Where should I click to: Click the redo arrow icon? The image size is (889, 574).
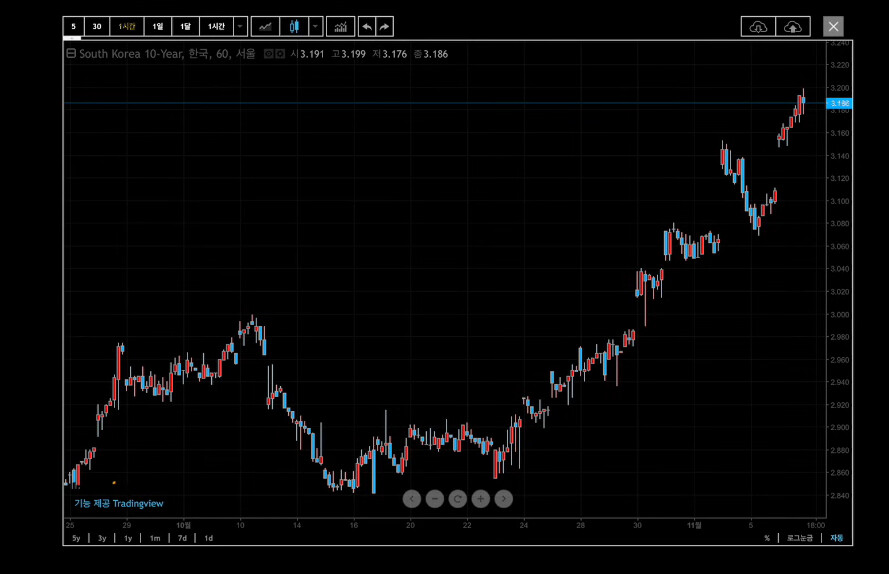pyautogui.click(x=384, y=27)
